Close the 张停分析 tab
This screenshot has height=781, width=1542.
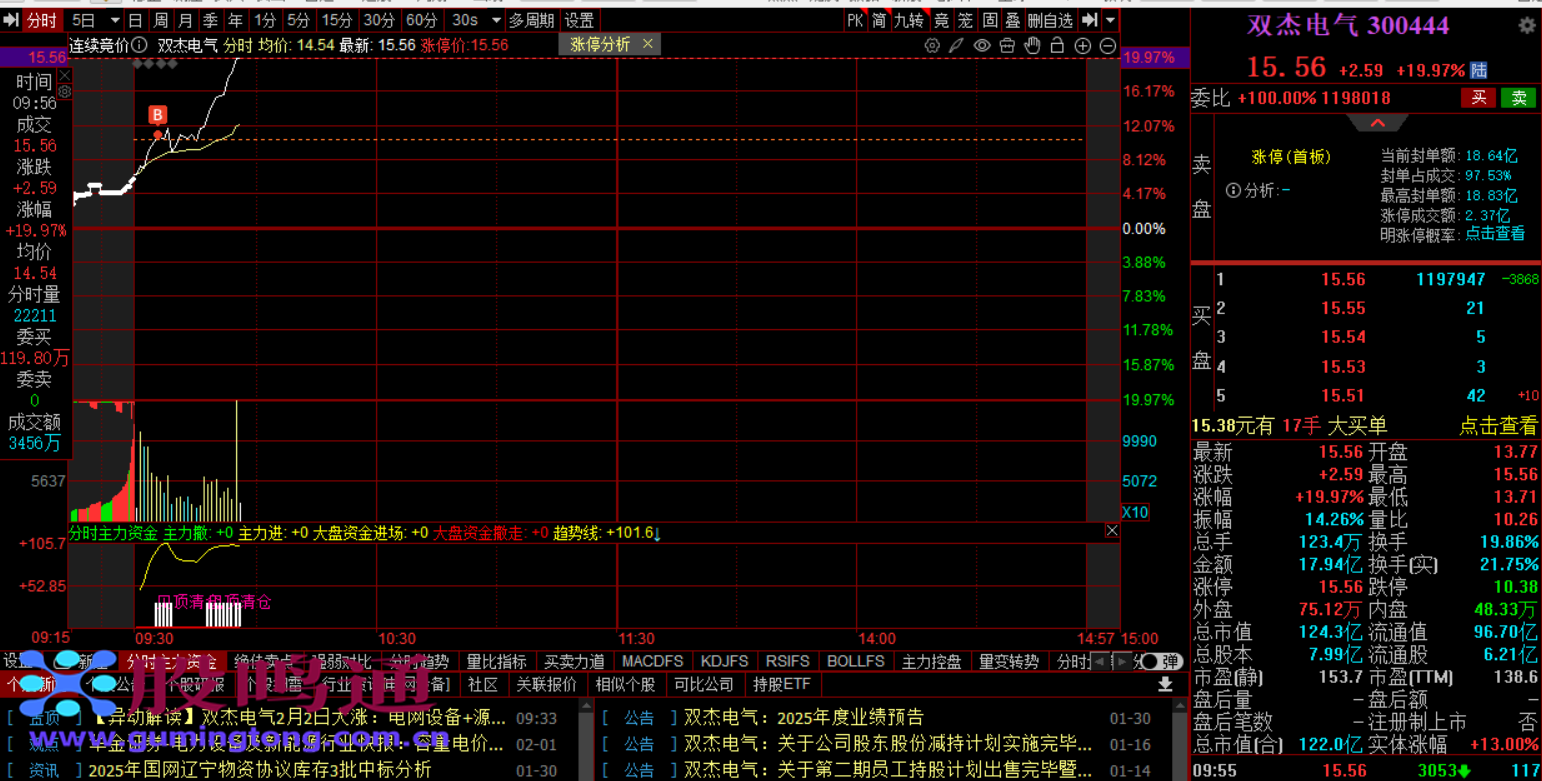click(x=648, y=44)
